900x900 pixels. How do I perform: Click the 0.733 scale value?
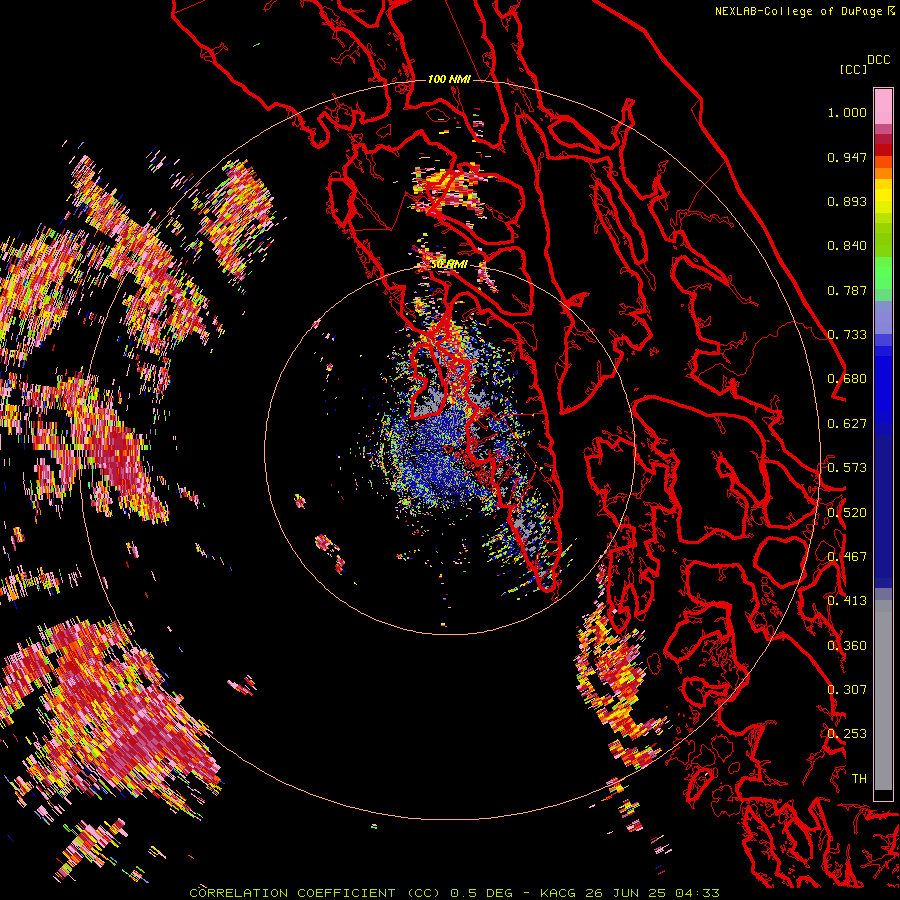point(847,335)
